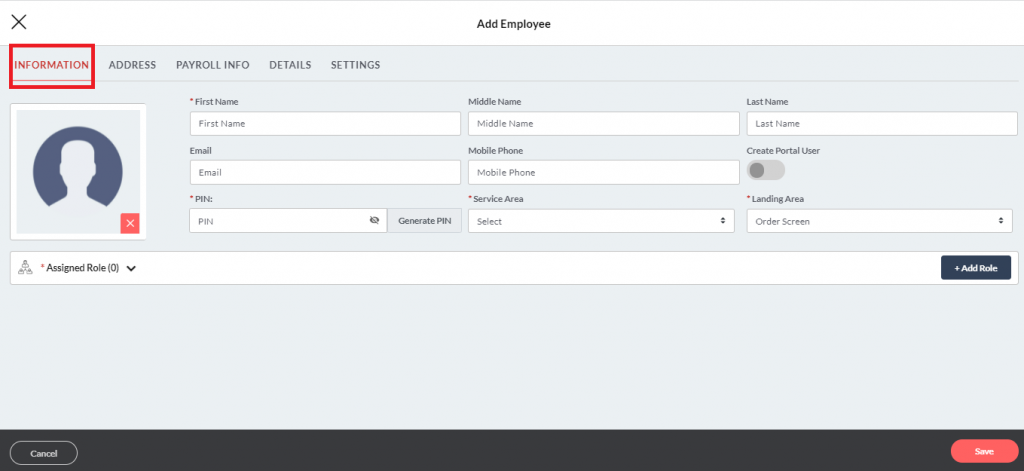
Task: Go to the Details tab
Action: point(290,65)
